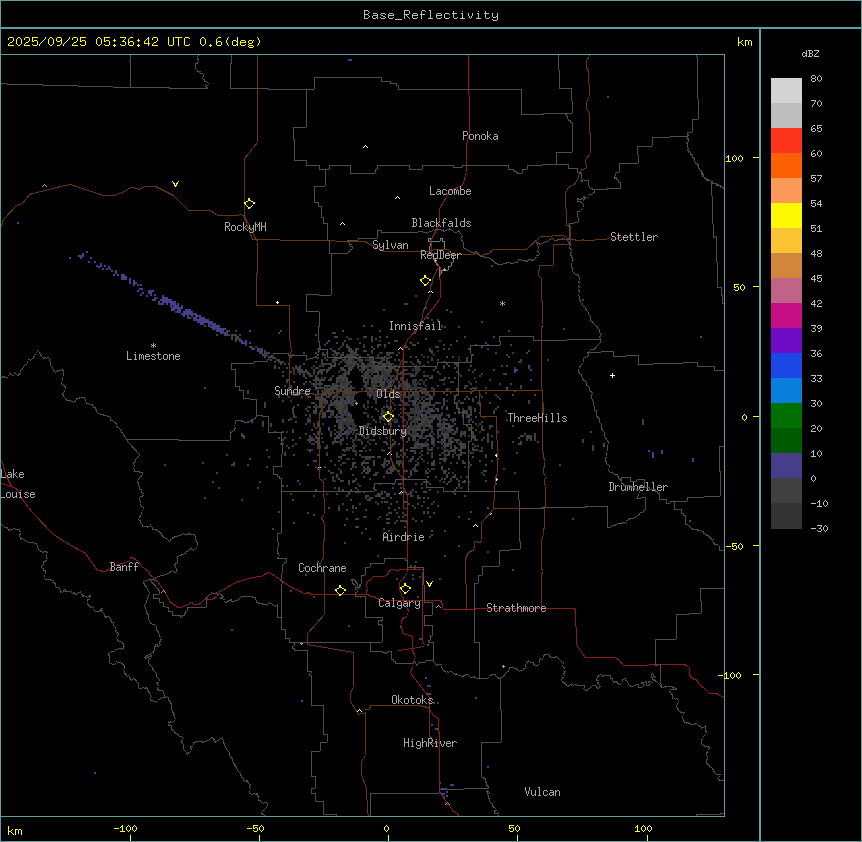This screenshot has height=842, width=862.
Task: Click the Ponoka city label
Action: tap(480, 136)
